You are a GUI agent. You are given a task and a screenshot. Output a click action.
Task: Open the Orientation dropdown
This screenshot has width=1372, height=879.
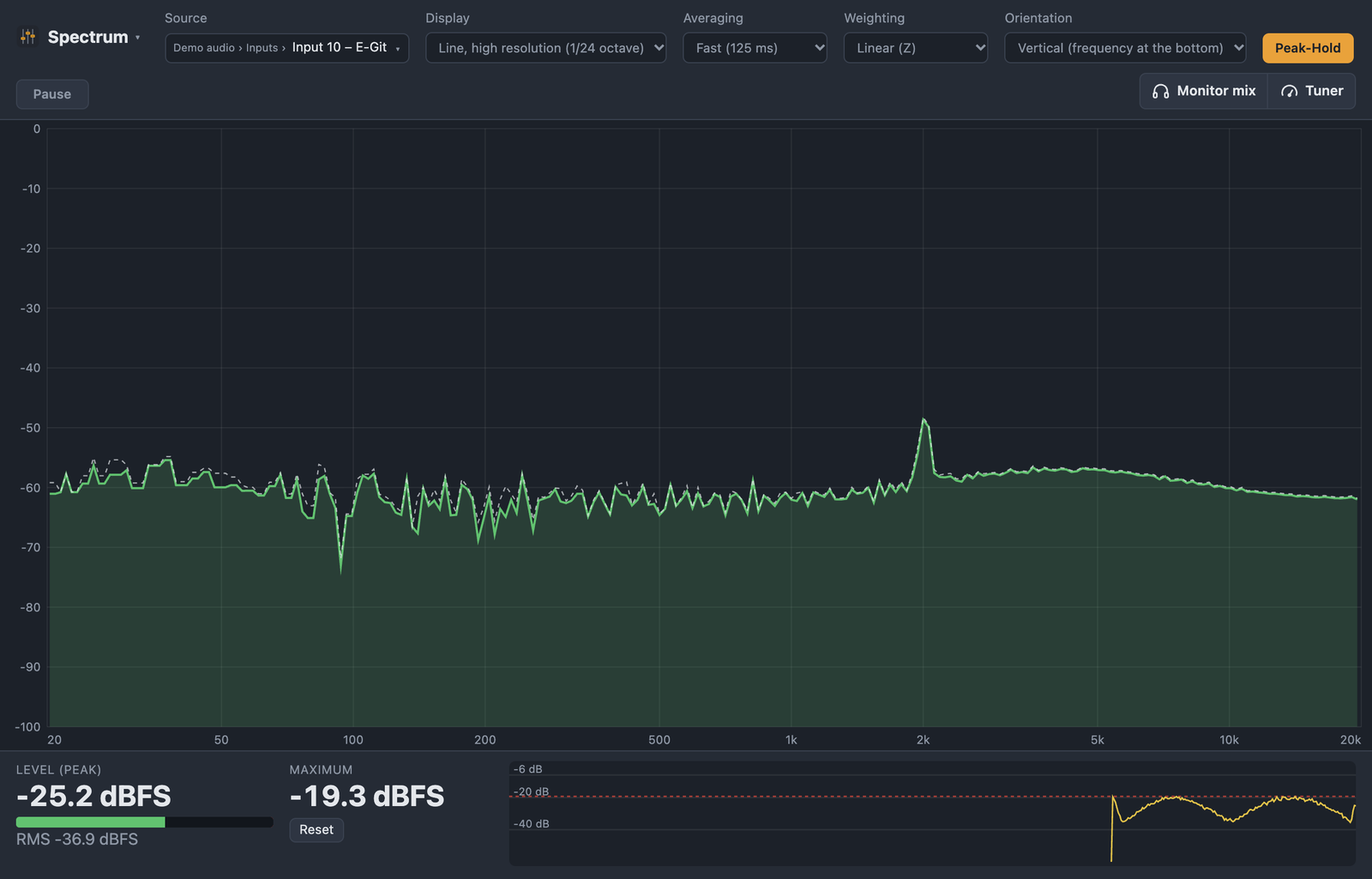click(1125, 48)
